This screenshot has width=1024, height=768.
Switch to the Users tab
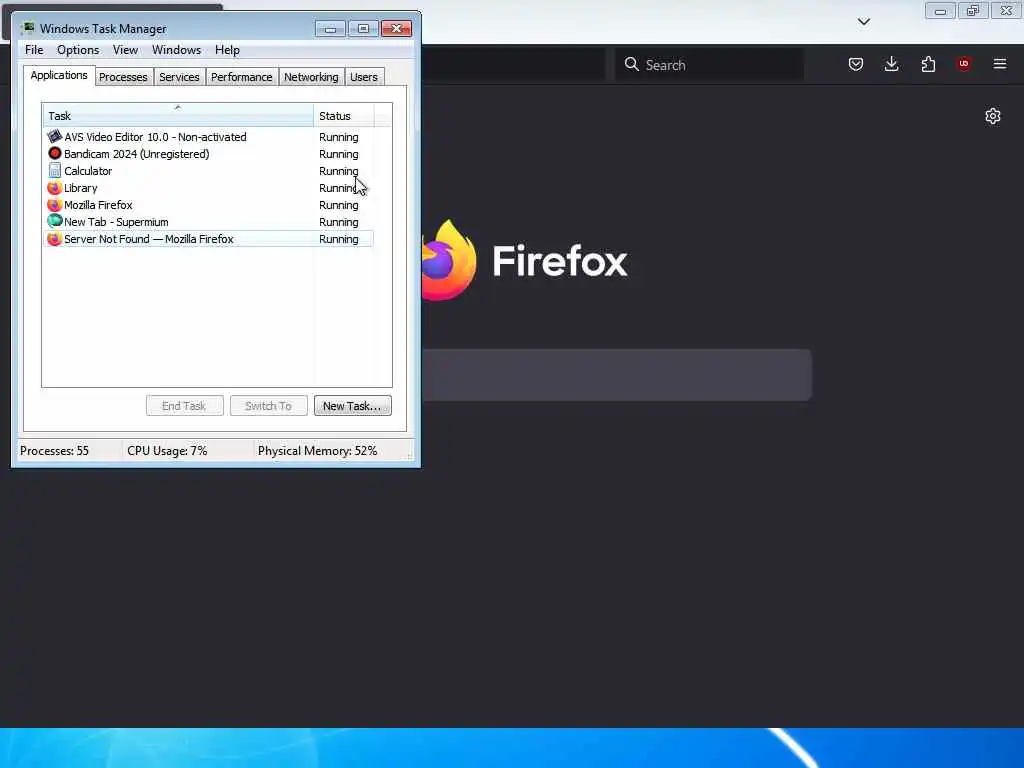click(x=364, y=77)
